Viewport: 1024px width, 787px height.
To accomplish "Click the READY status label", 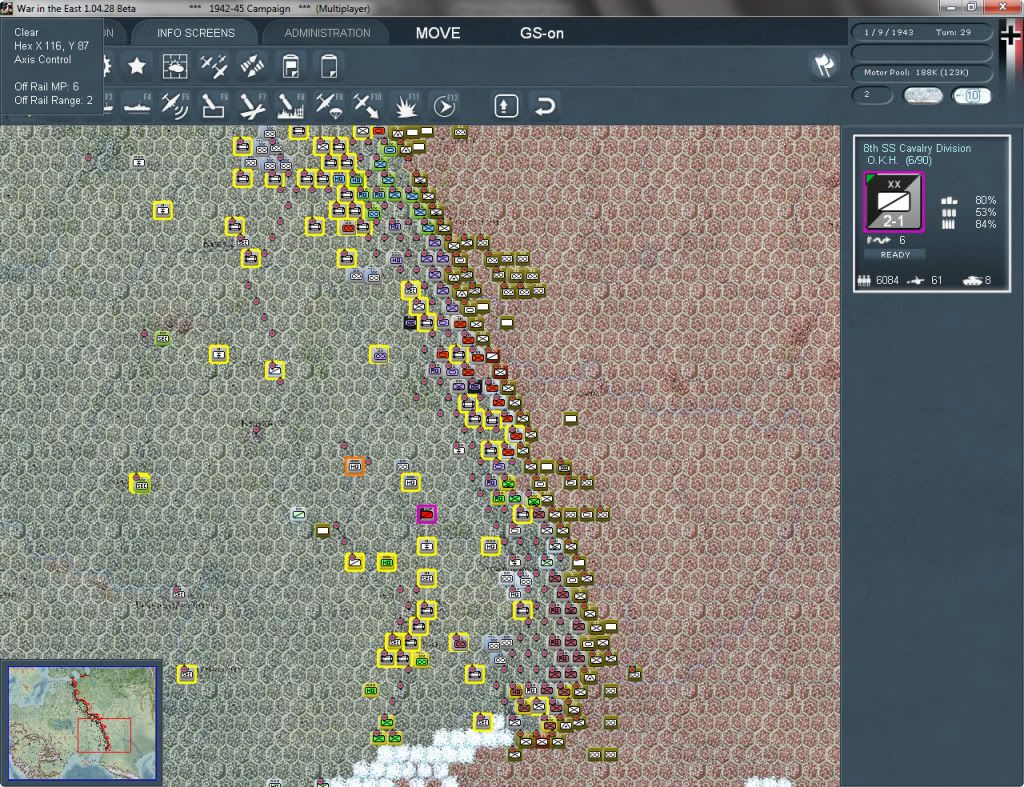I will pyautogui.click(x=895, y=255).
